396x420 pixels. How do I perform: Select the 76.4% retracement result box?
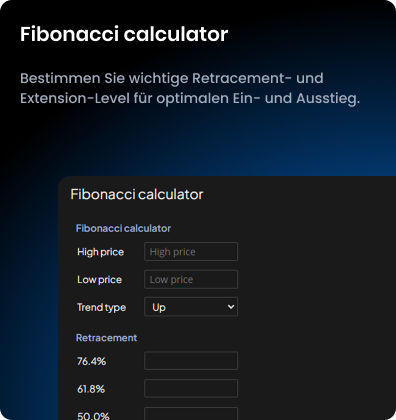pyautogui.click(x=191, y=361)
